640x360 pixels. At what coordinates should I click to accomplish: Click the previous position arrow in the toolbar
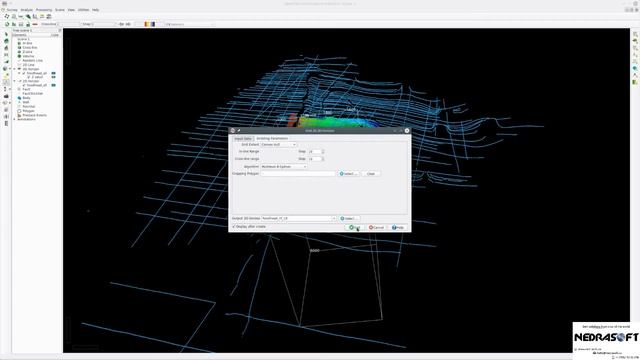(121, 24)
